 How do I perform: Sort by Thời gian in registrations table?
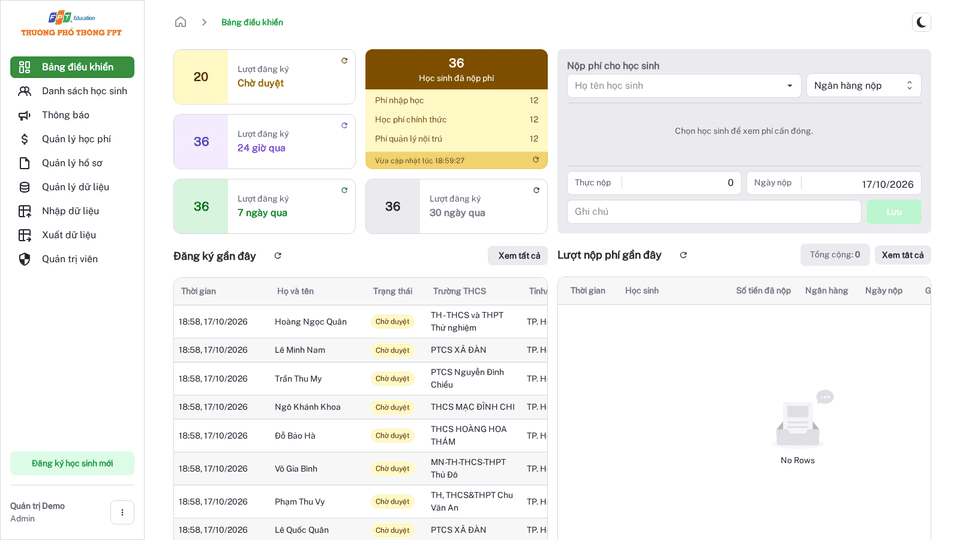click(198, 291)
